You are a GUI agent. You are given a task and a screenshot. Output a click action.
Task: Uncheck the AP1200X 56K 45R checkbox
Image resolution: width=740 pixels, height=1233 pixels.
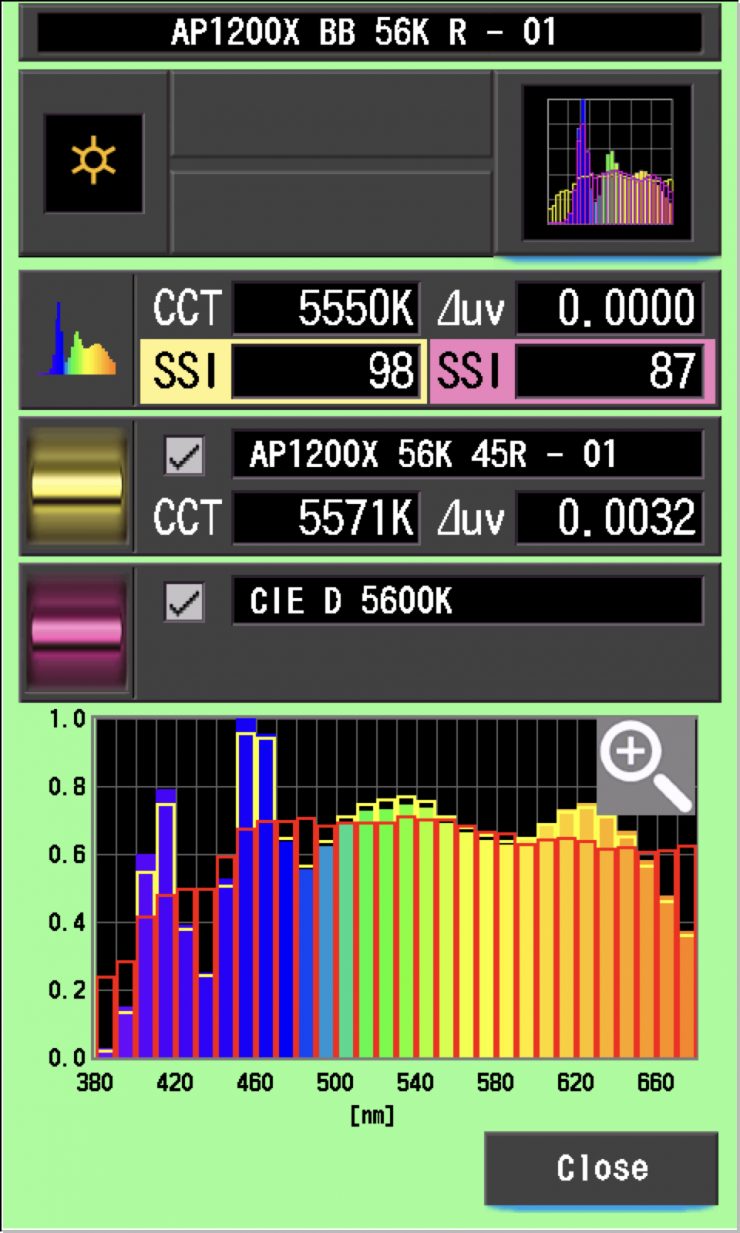(184, 457)
